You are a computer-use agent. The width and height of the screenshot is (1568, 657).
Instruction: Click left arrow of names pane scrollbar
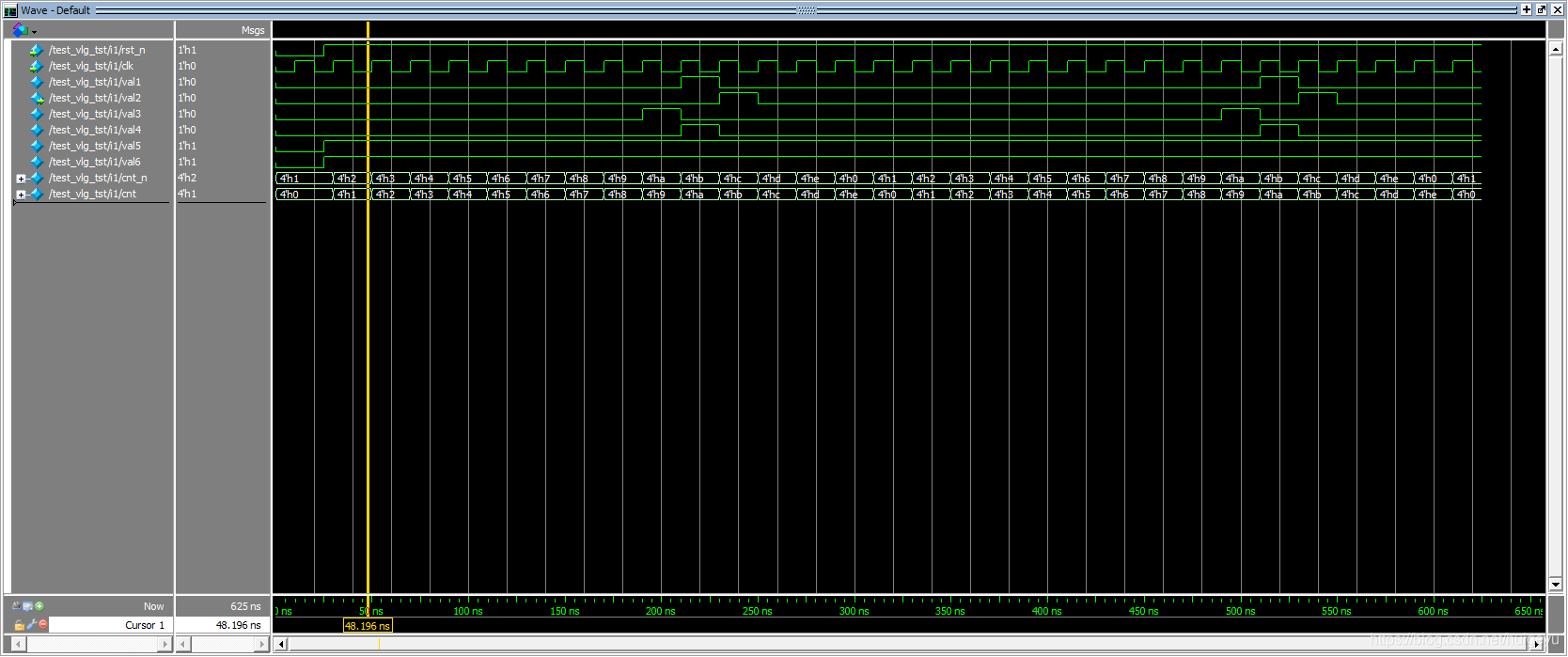(19, 644)
